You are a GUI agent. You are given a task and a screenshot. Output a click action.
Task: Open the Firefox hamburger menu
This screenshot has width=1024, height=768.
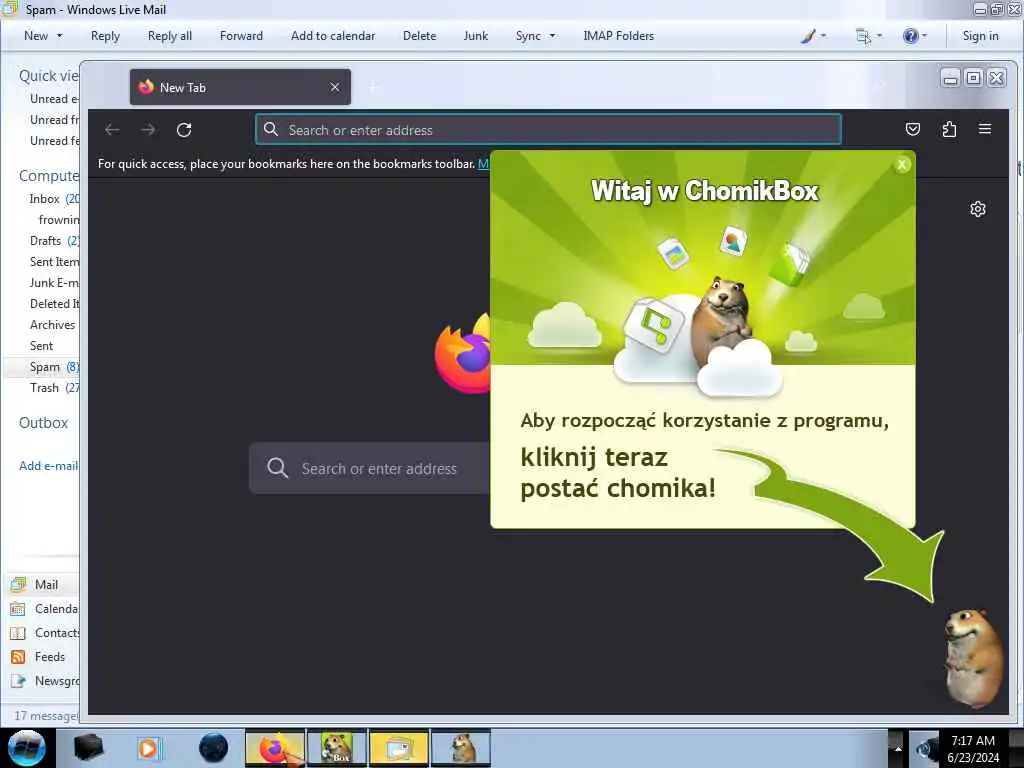point(985,129)
